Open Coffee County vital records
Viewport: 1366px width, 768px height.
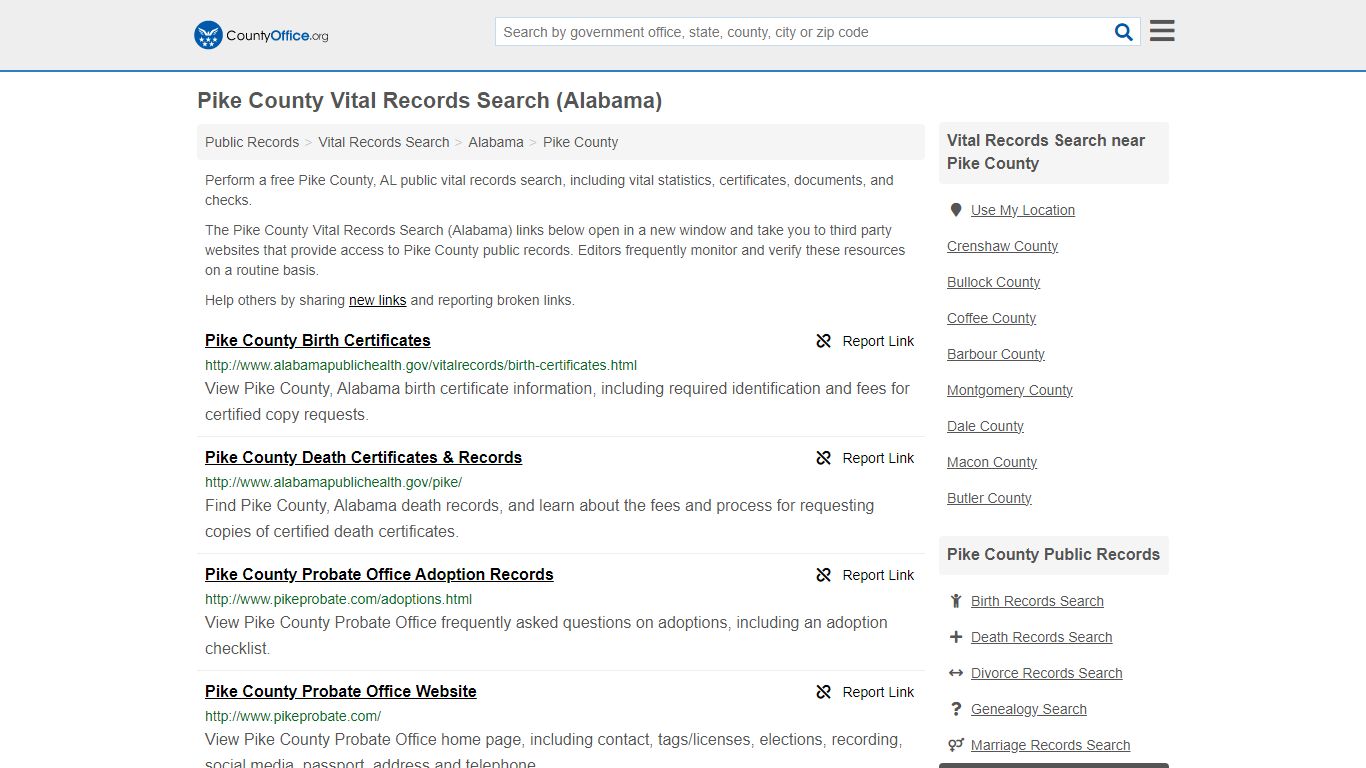click(991, 318)
